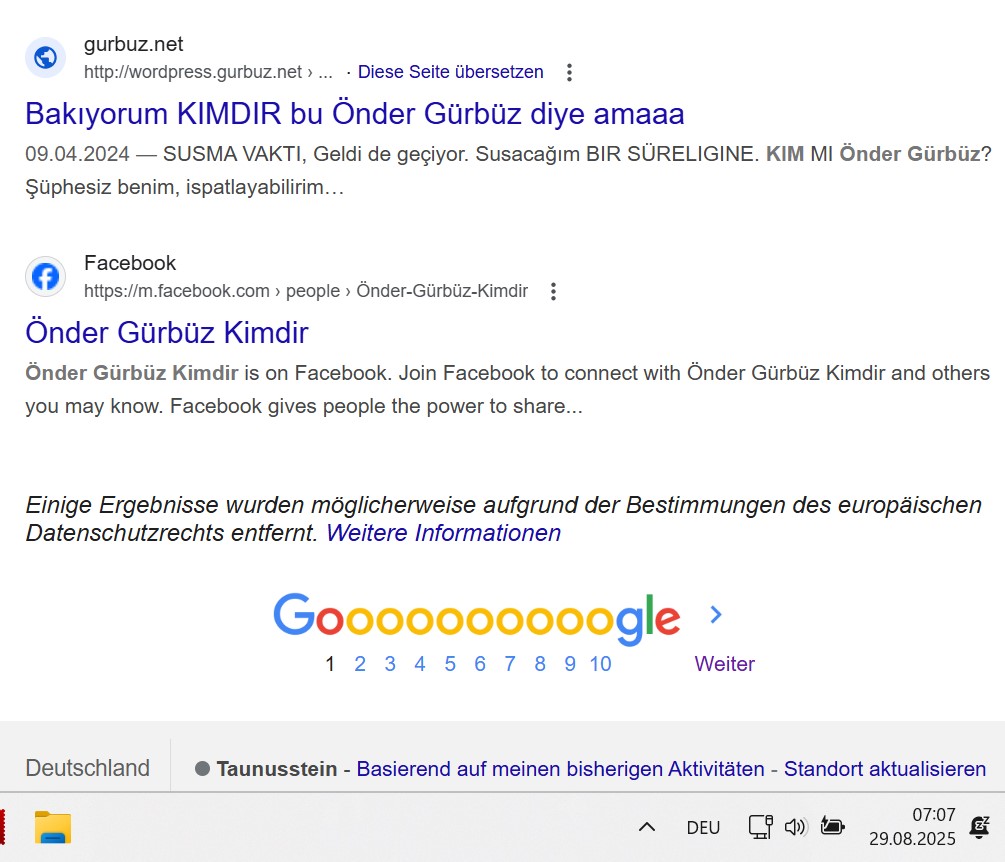Image resolution: width=1005 pixels, height=862 pixels.
Task: Open three-dot menu for Facebook result
Action: 553,292
